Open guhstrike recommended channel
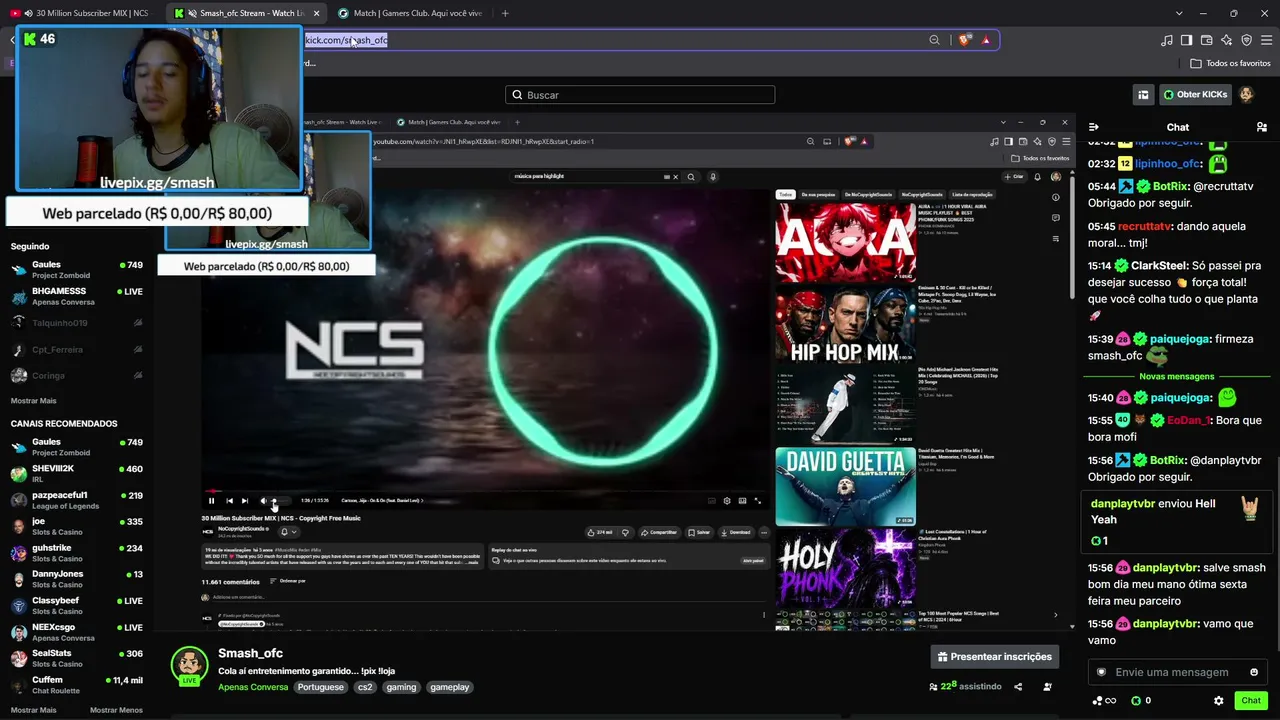This screenshot has width=1280, height=720. (77, 553)
